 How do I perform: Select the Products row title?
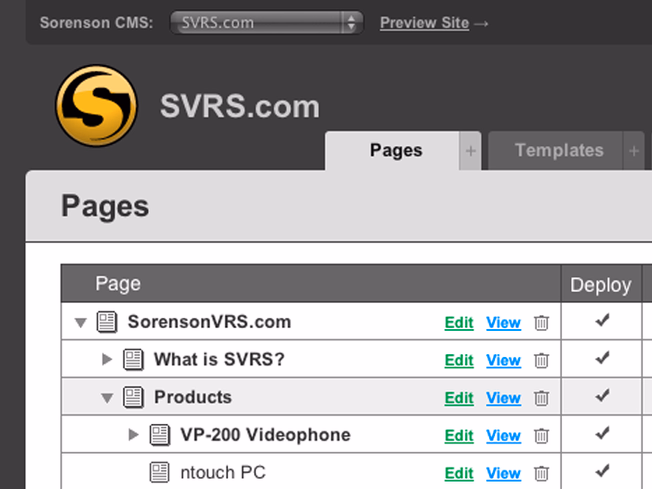(x=193, y=397)
